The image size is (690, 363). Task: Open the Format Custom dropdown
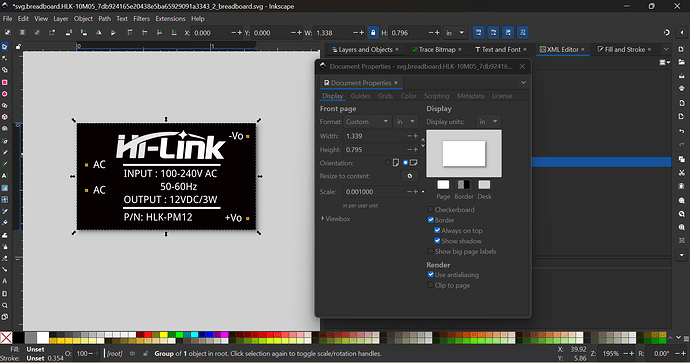point(367,121)
